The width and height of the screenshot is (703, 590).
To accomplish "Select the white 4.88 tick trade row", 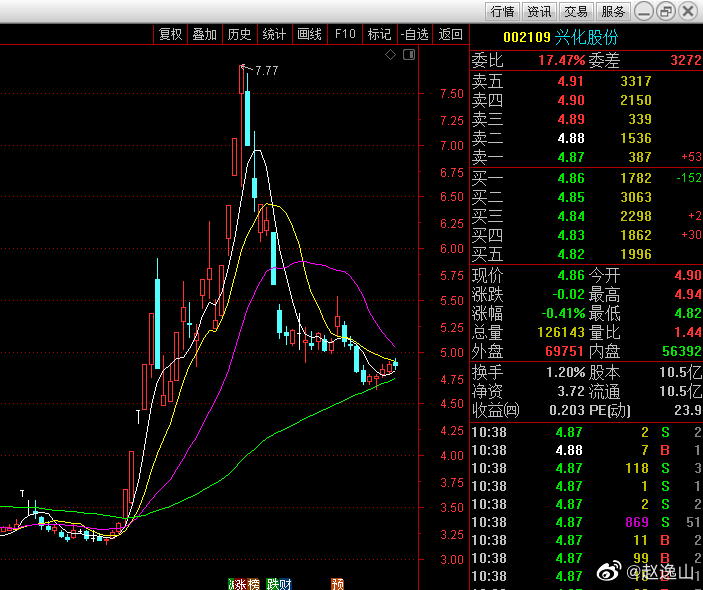I will pyautogui.click(x=586, y=450).
